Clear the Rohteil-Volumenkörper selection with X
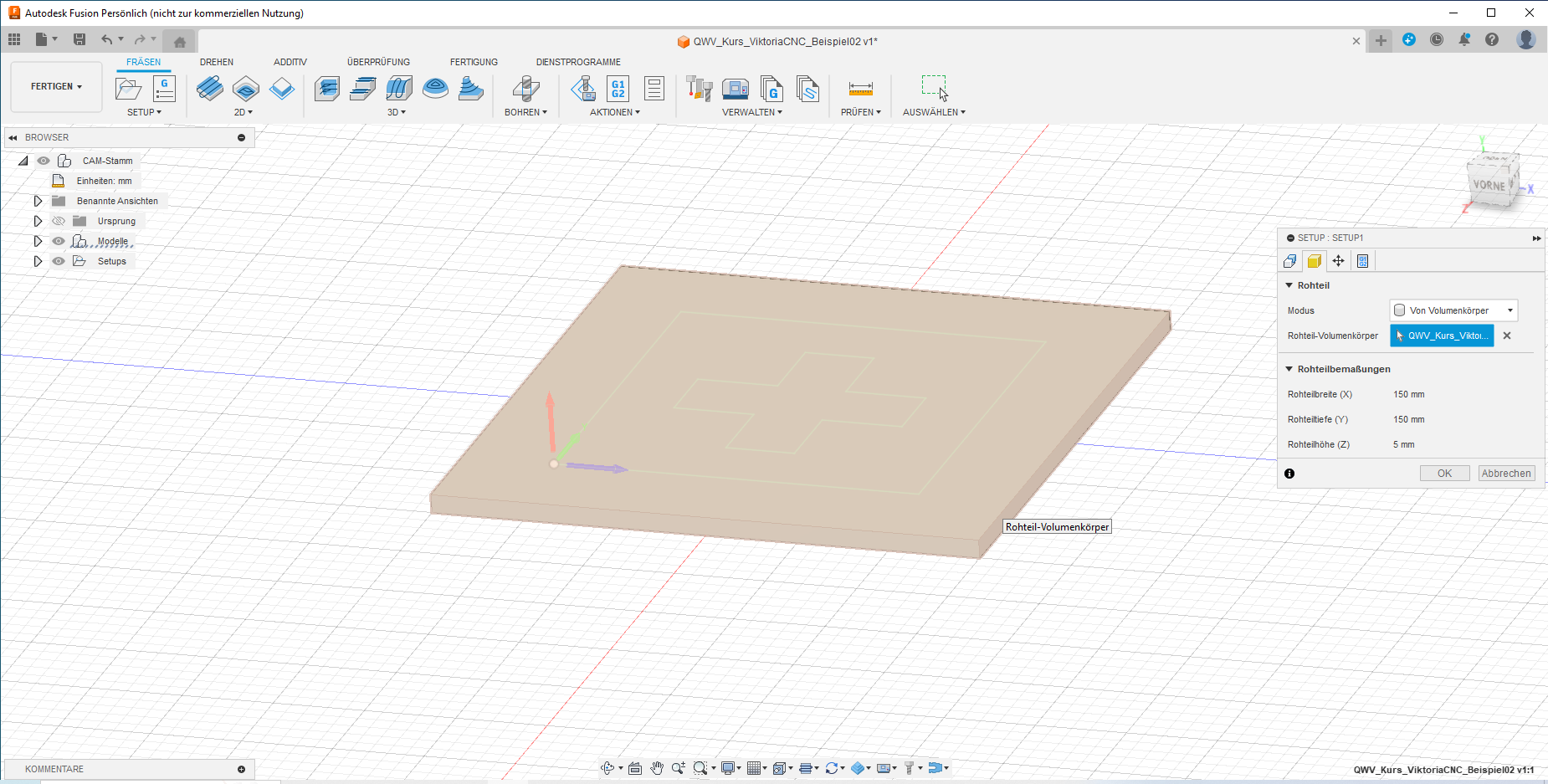 1507,336
